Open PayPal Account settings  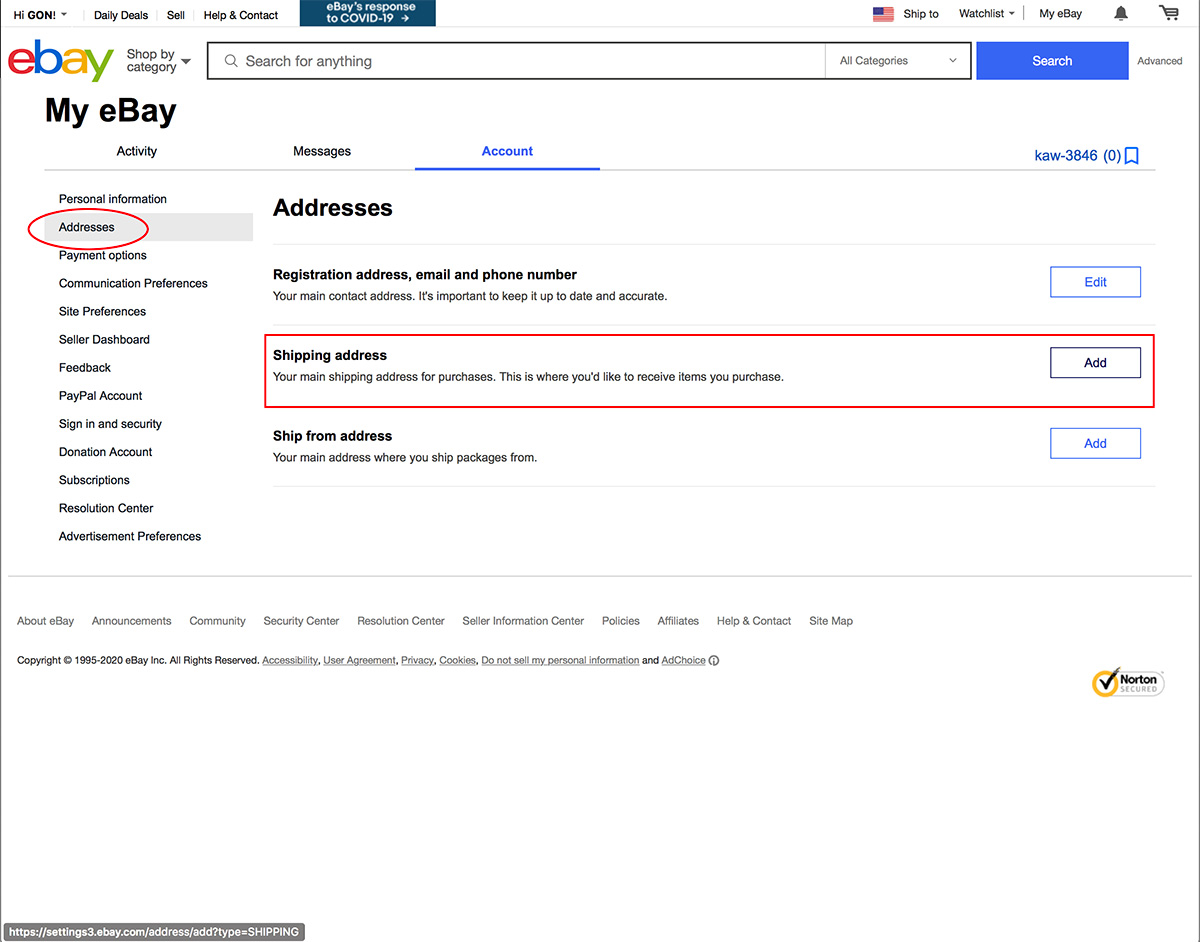100,395
